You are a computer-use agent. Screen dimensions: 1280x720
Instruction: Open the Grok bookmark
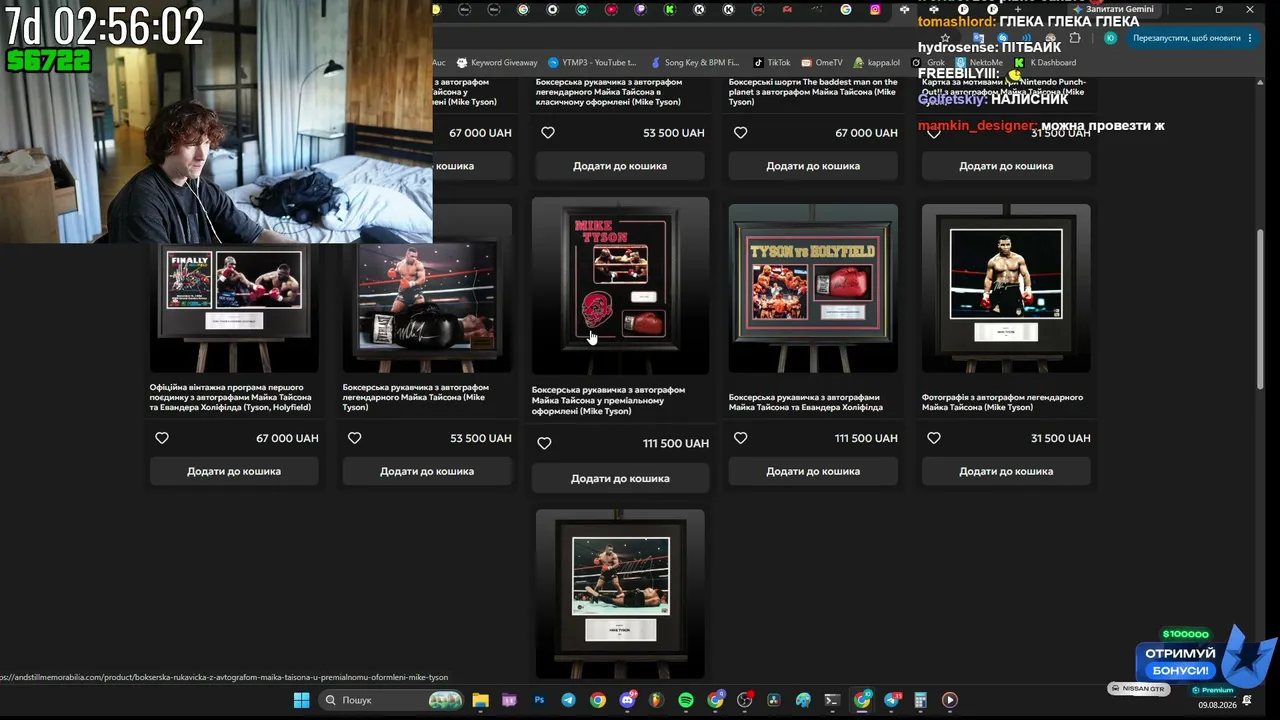[x=928, y=62]
